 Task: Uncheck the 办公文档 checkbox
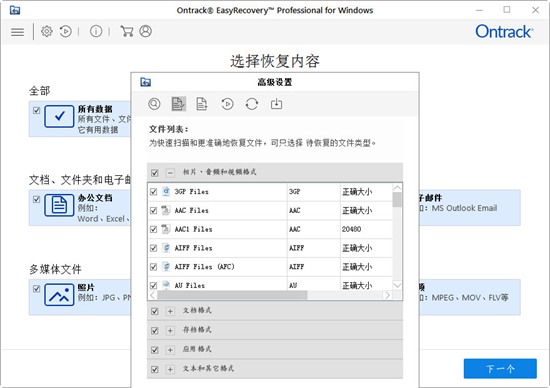36,199
